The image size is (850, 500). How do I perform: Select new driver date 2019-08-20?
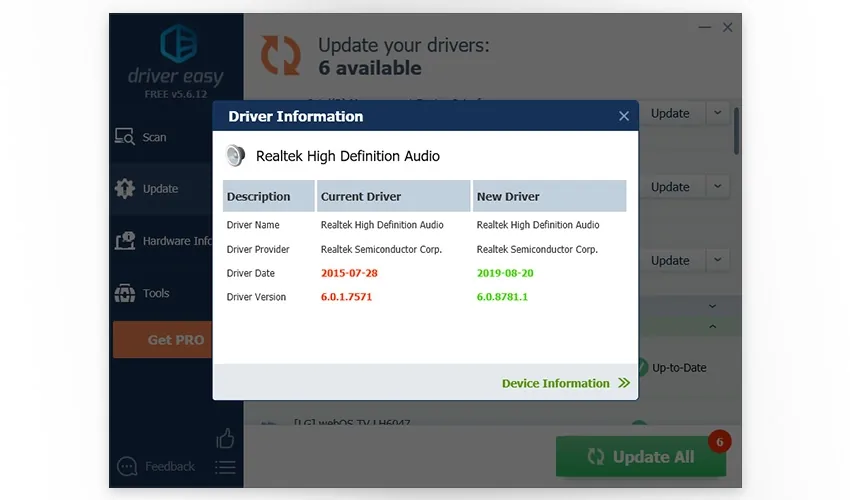505,273
